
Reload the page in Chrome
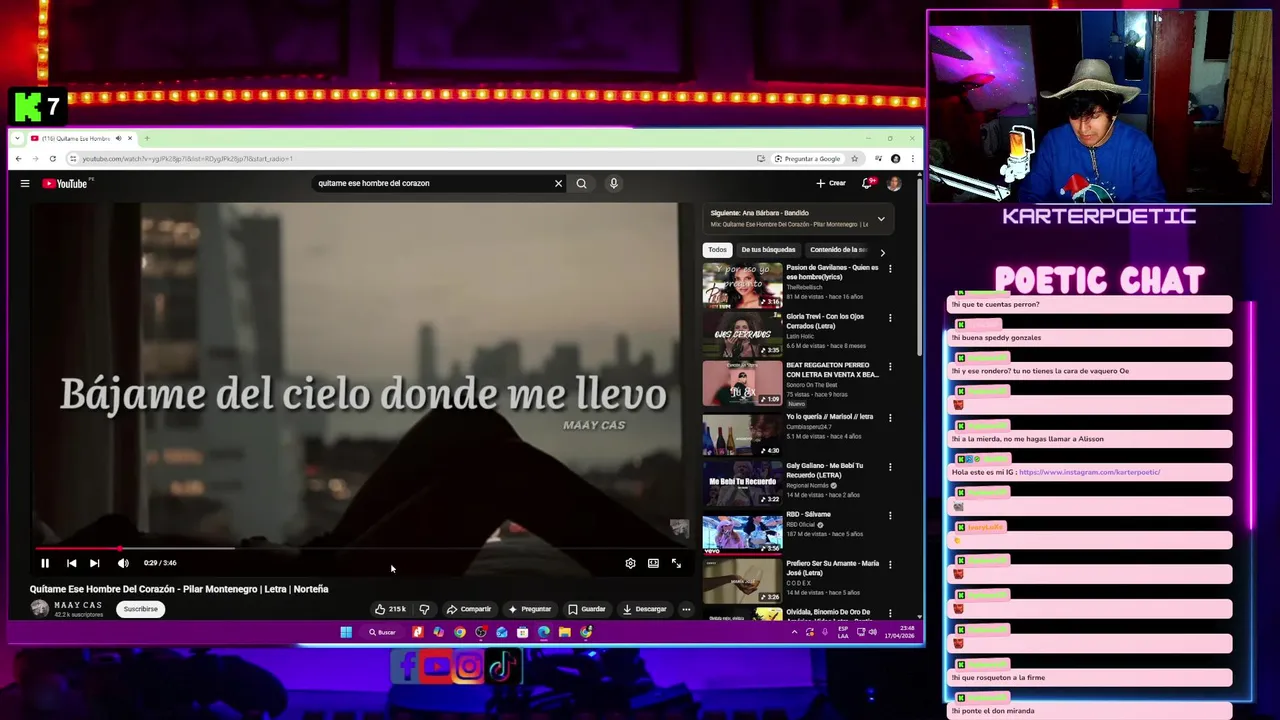click(x=52, y=159)
